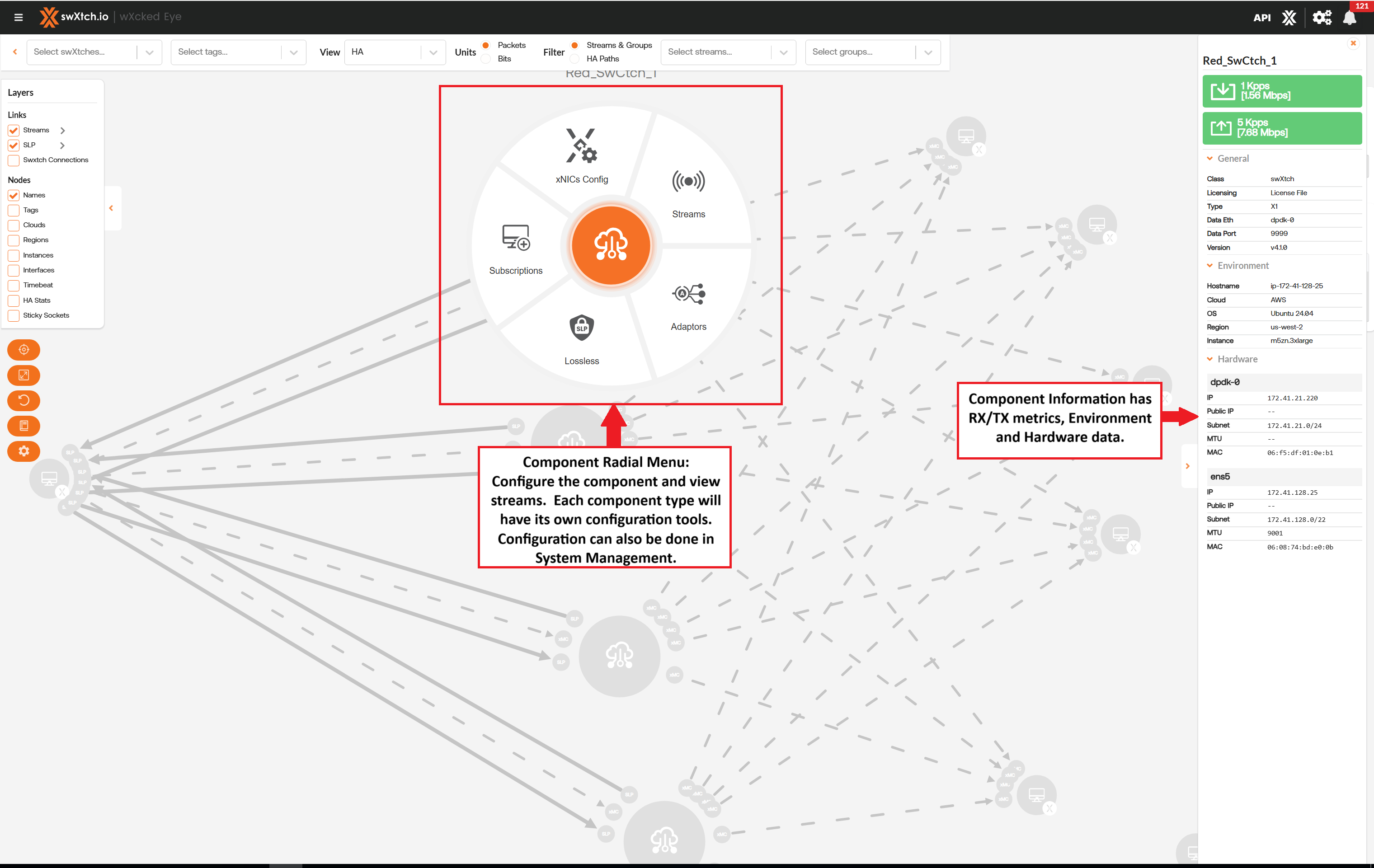Click the Select groups input field
This screenshot has width=1374, height=868.
861,52
